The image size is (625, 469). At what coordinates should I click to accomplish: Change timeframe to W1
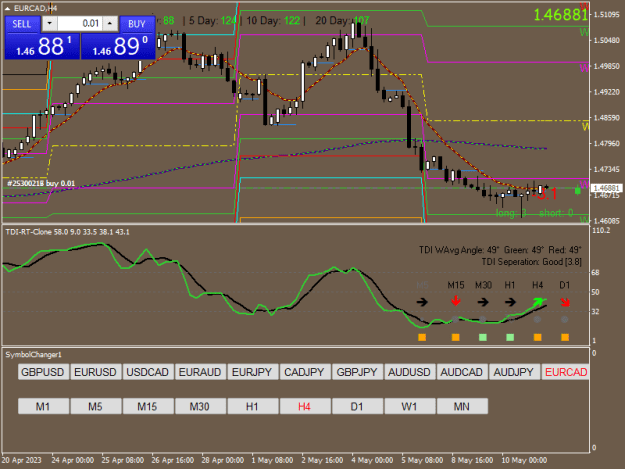coord(409,406)
